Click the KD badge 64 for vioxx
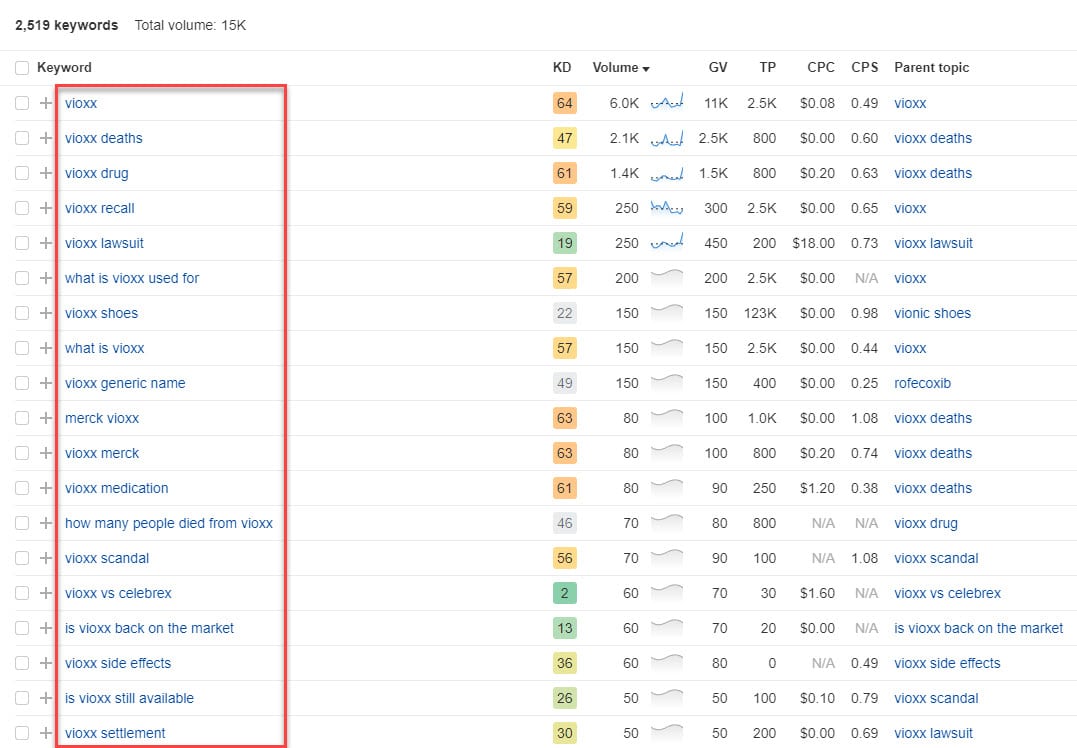This screenshot has width=1077, height=748. (565, 103)
